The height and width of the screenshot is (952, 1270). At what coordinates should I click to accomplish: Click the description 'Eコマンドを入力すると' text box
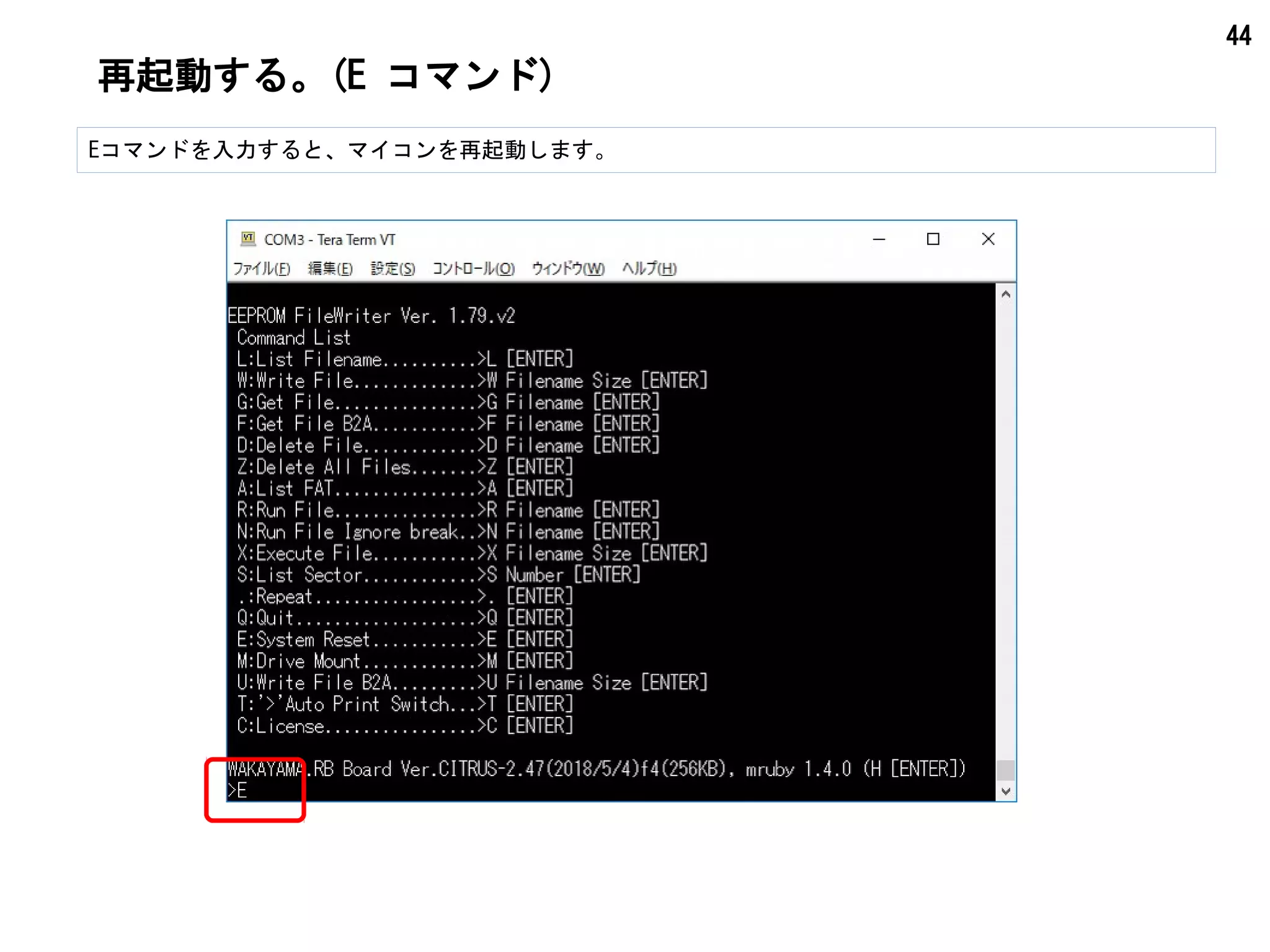pos(646,150)
